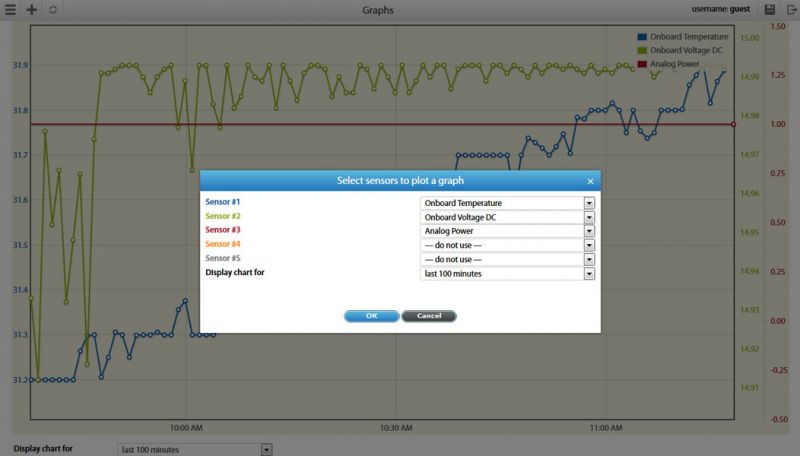Open the Sensor #4 dropdown

coord(508,244)
